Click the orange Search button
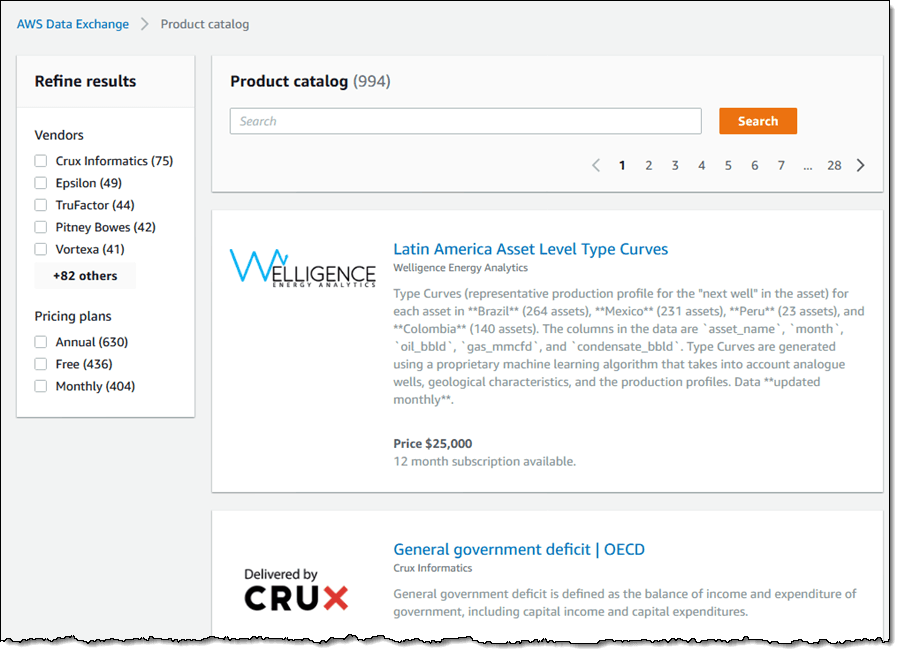900x654 pixels. pos(758,121)
